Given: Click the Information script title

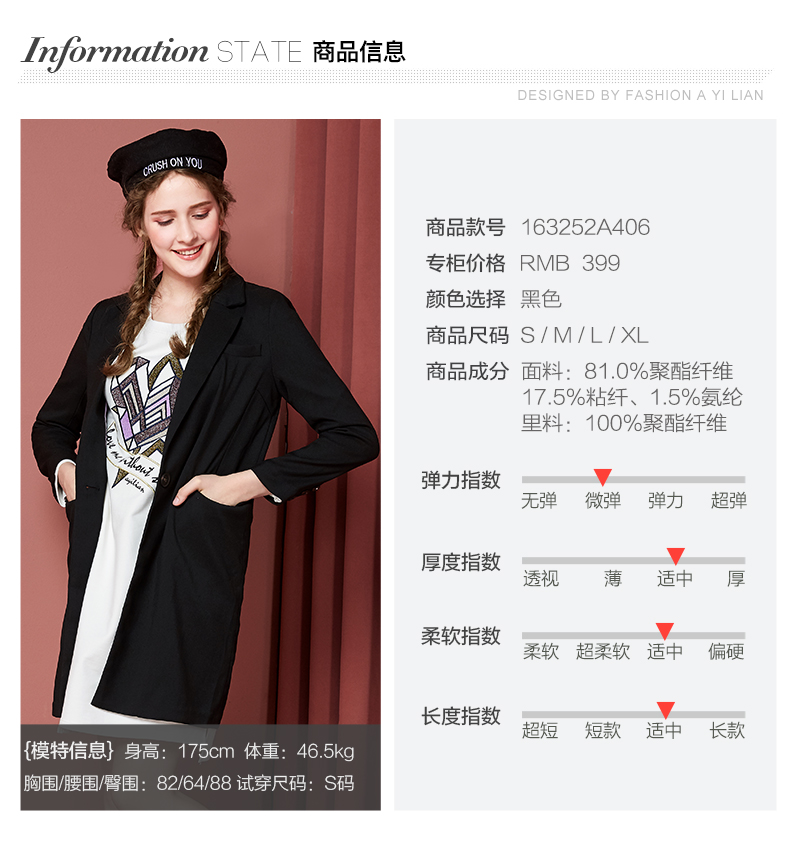Looking at the screenshot, I should (115, 52).
